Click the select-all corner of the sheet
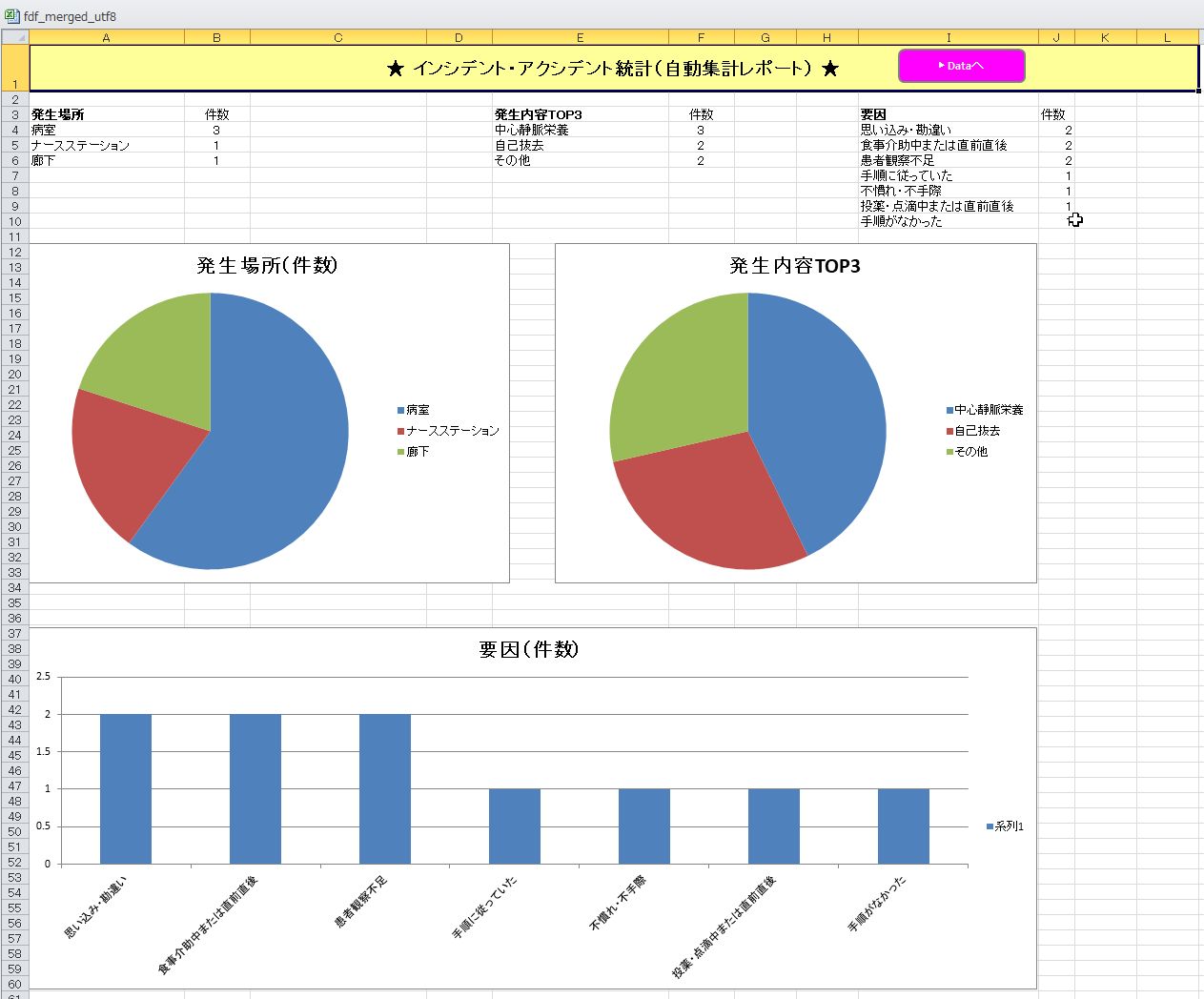The width and height of the screenshot is (1204, 999). [x=14, y=37]
